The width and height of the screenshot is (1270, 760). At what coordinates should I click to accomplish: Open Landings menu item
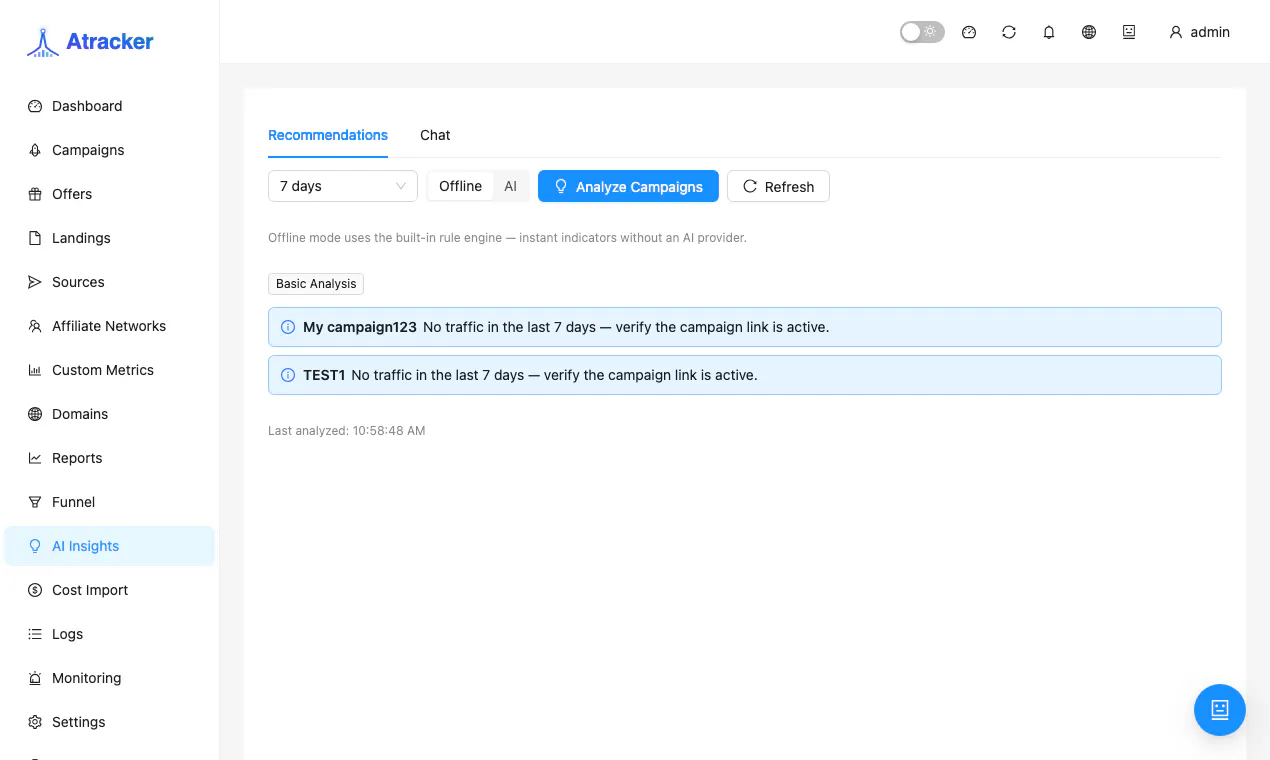pyautogui.click(x=109, y=238)
